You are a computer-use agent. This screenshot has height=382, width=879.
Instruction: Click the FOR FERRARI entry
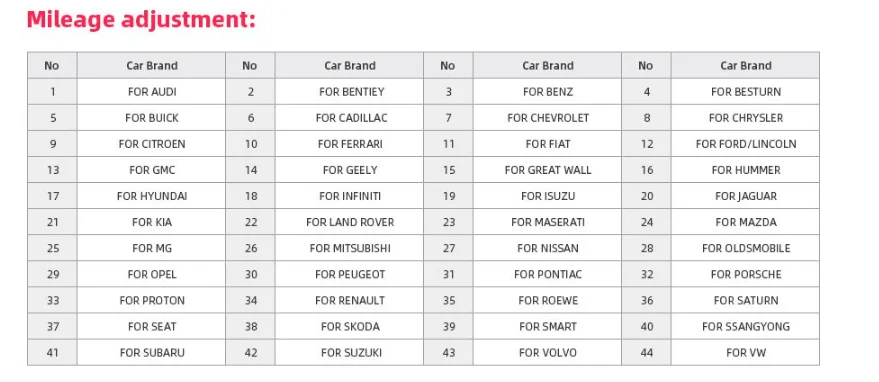(x=349, y=144)
